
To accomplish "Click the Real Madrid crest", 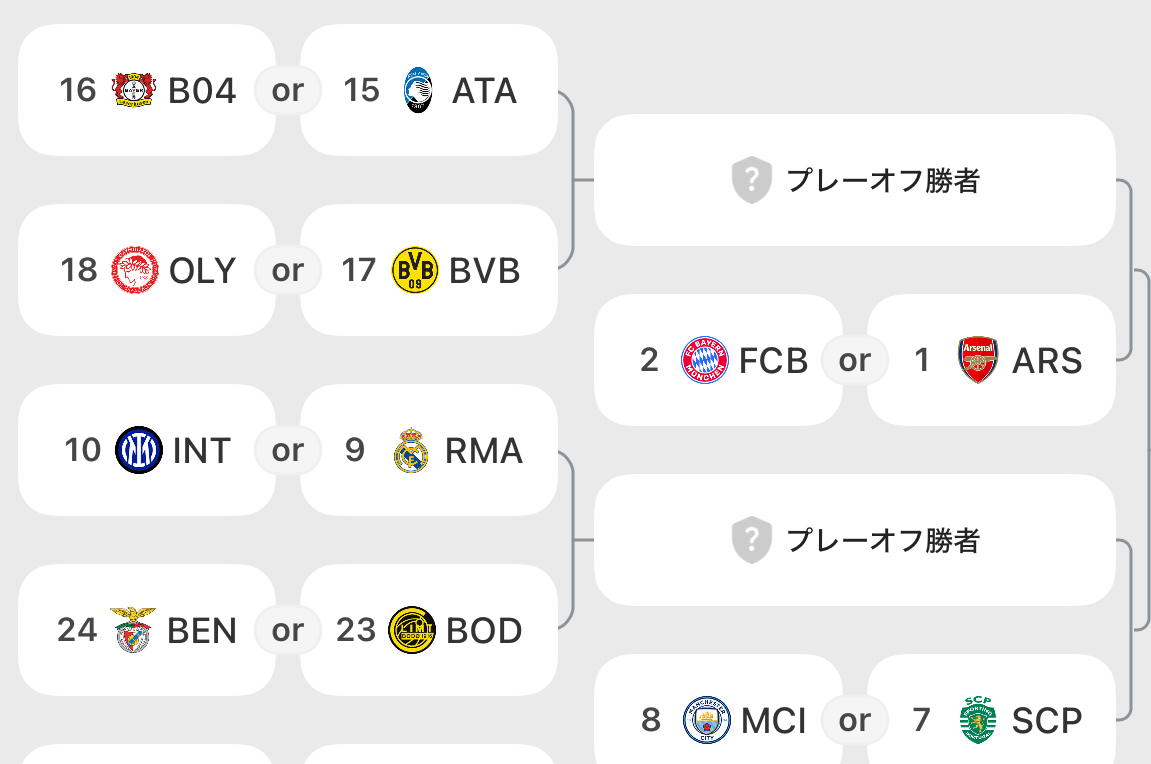I will (x=411, y=450).
